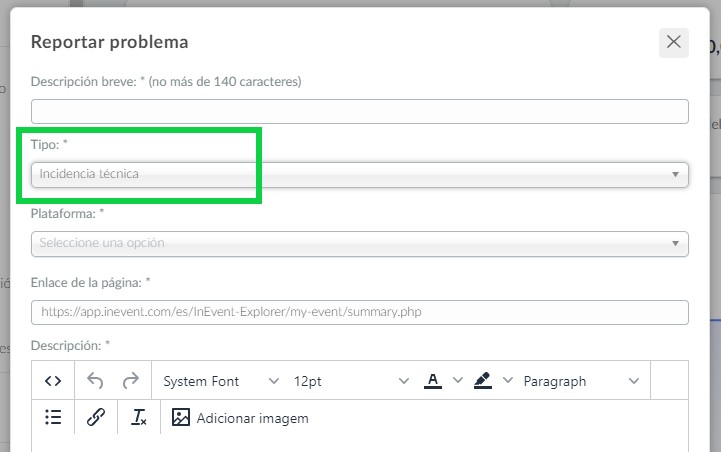Expand Paragraph block format dropdown
721x452 pixels.
(x=581, y=381)
